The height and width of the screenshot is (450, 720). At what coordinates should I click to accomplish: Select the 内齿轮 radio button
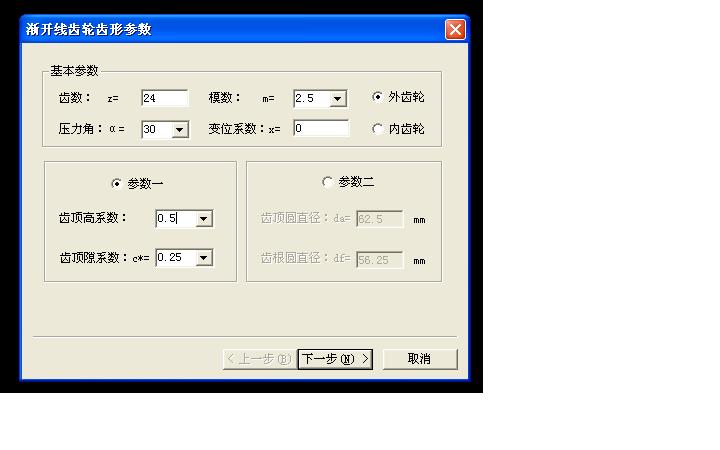pos(377,129)
